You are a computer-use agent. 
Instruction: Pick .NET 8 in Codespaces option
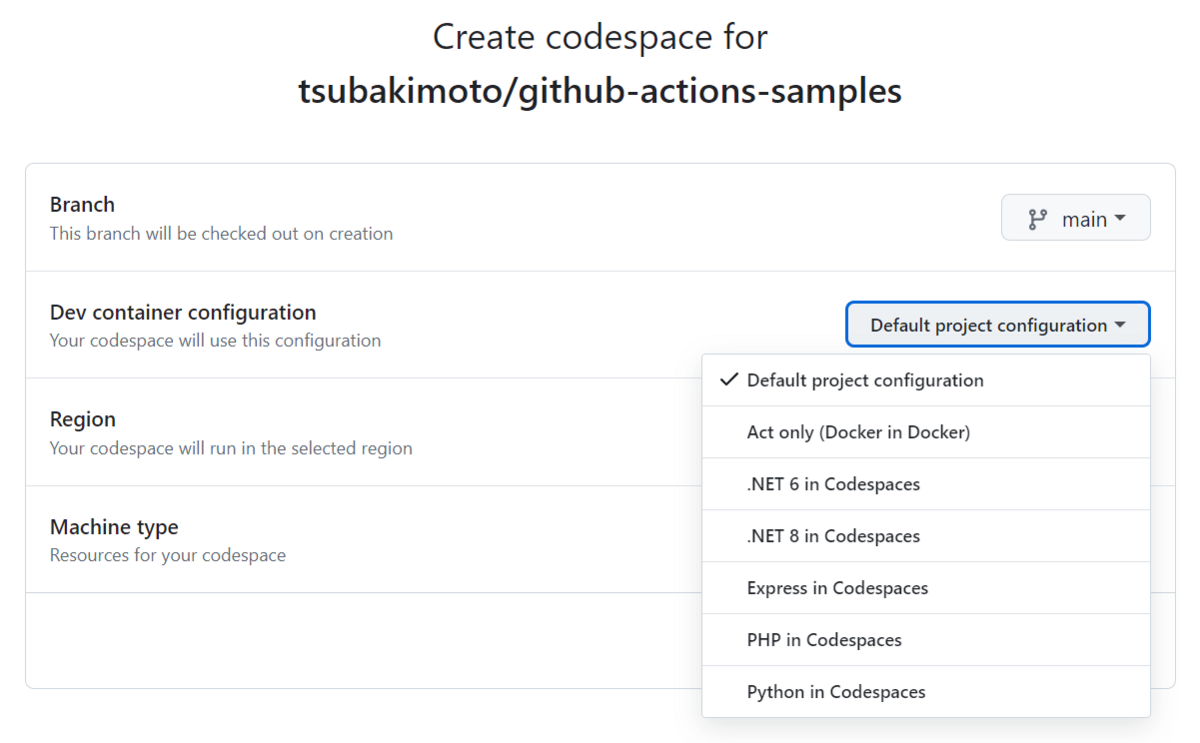926,536
